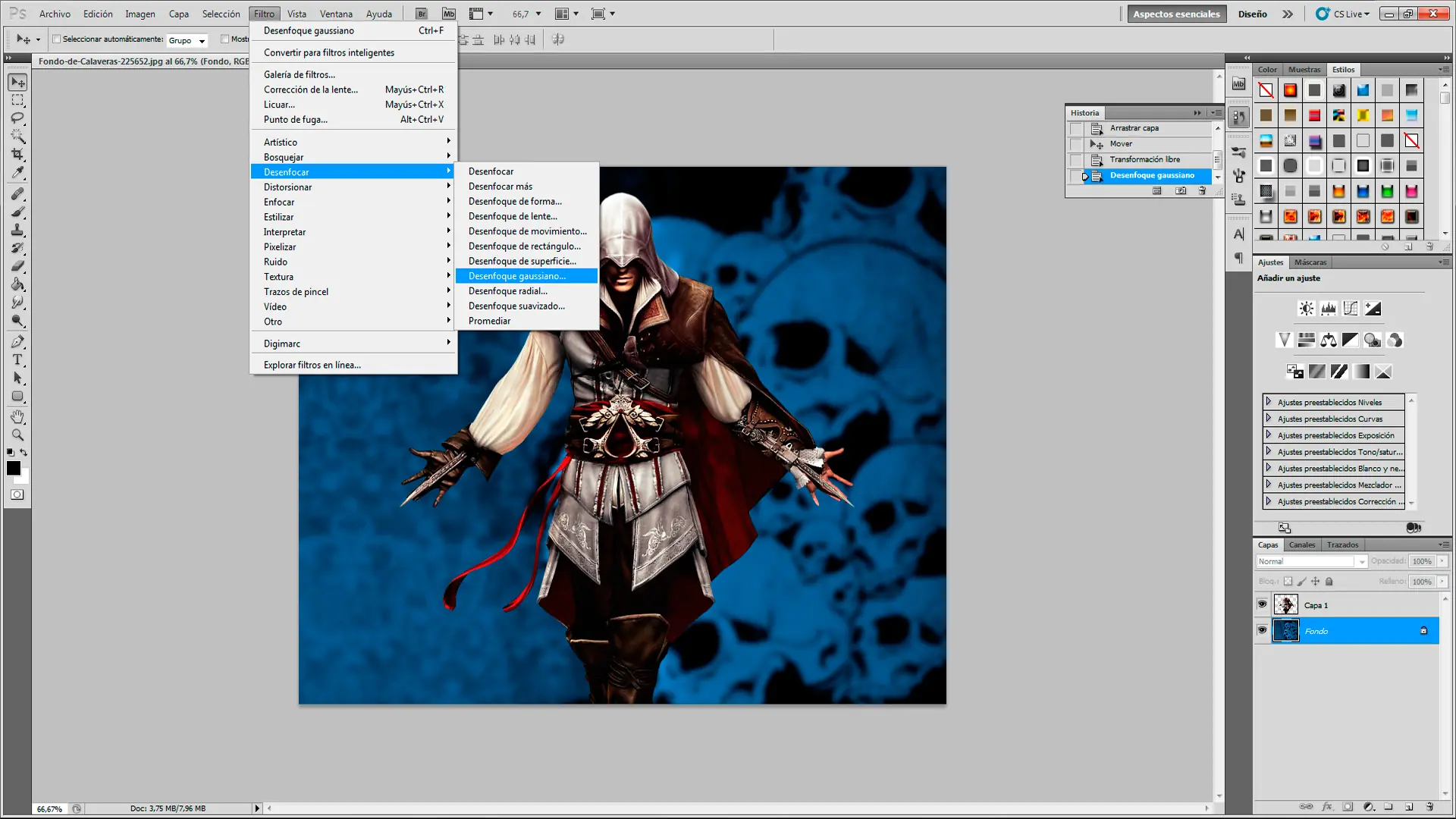The width and height of the screenshot is (1456, 819).
Task: Switch to the Máscaras tab
Action: (1310, 262)
